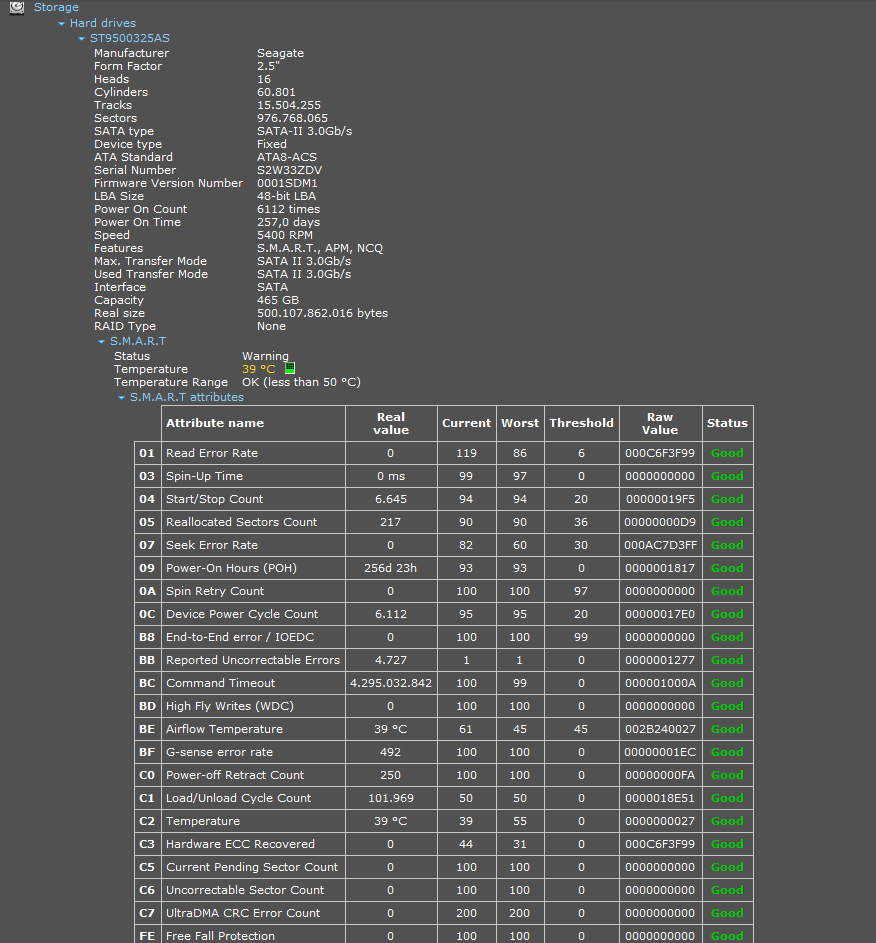Select the Spin-Up Time attribute

pyautogui.click(x=204, y=476)
